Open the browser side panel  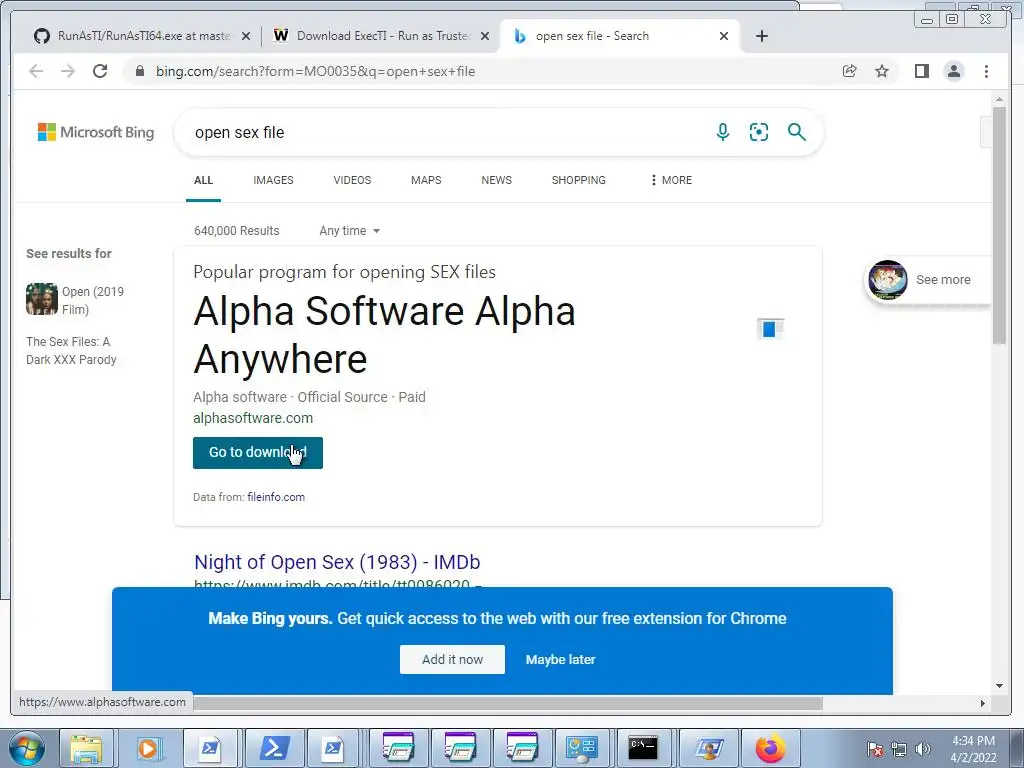pos(921,71)
